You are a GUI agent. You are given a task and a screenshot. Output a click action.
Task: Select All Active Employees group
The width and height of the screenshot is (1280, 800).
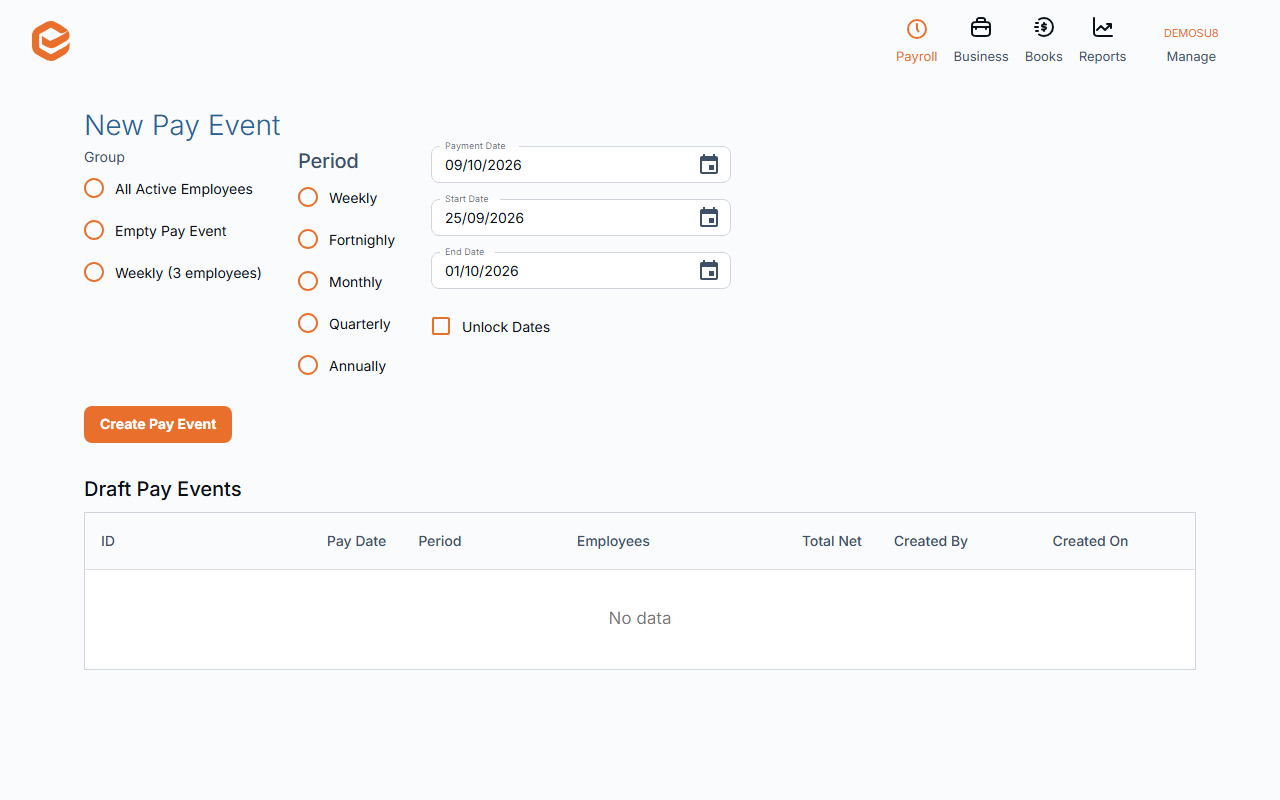coord(94,189)
